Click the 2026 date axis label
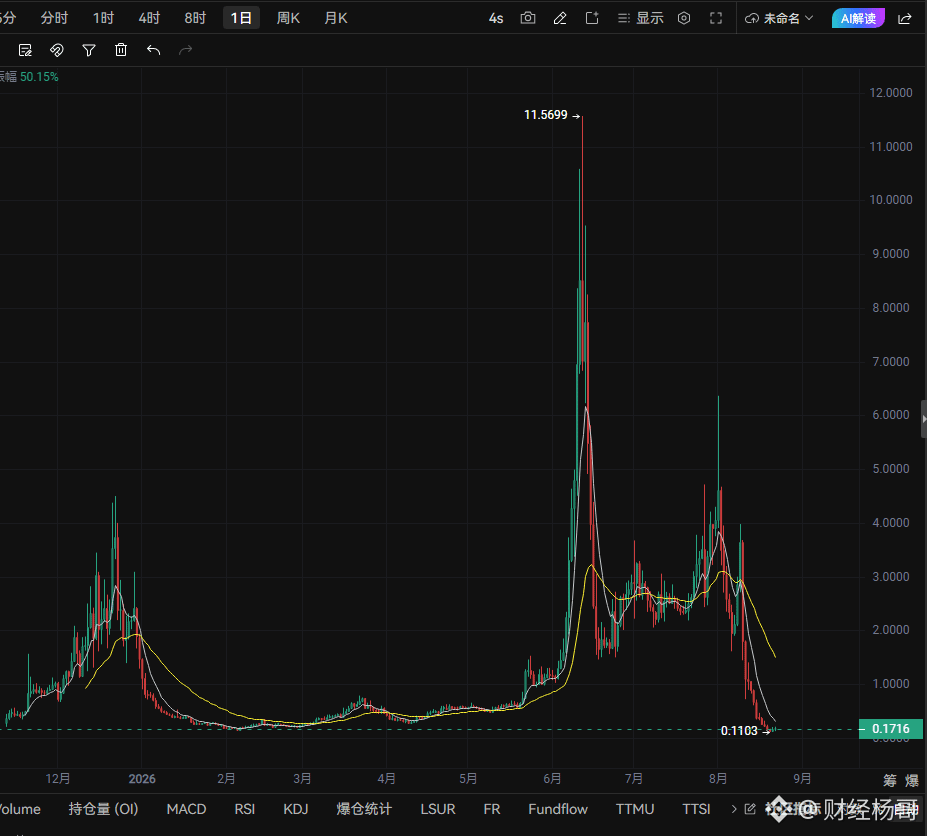The image size is (927, 836). (x=142, y=779)
